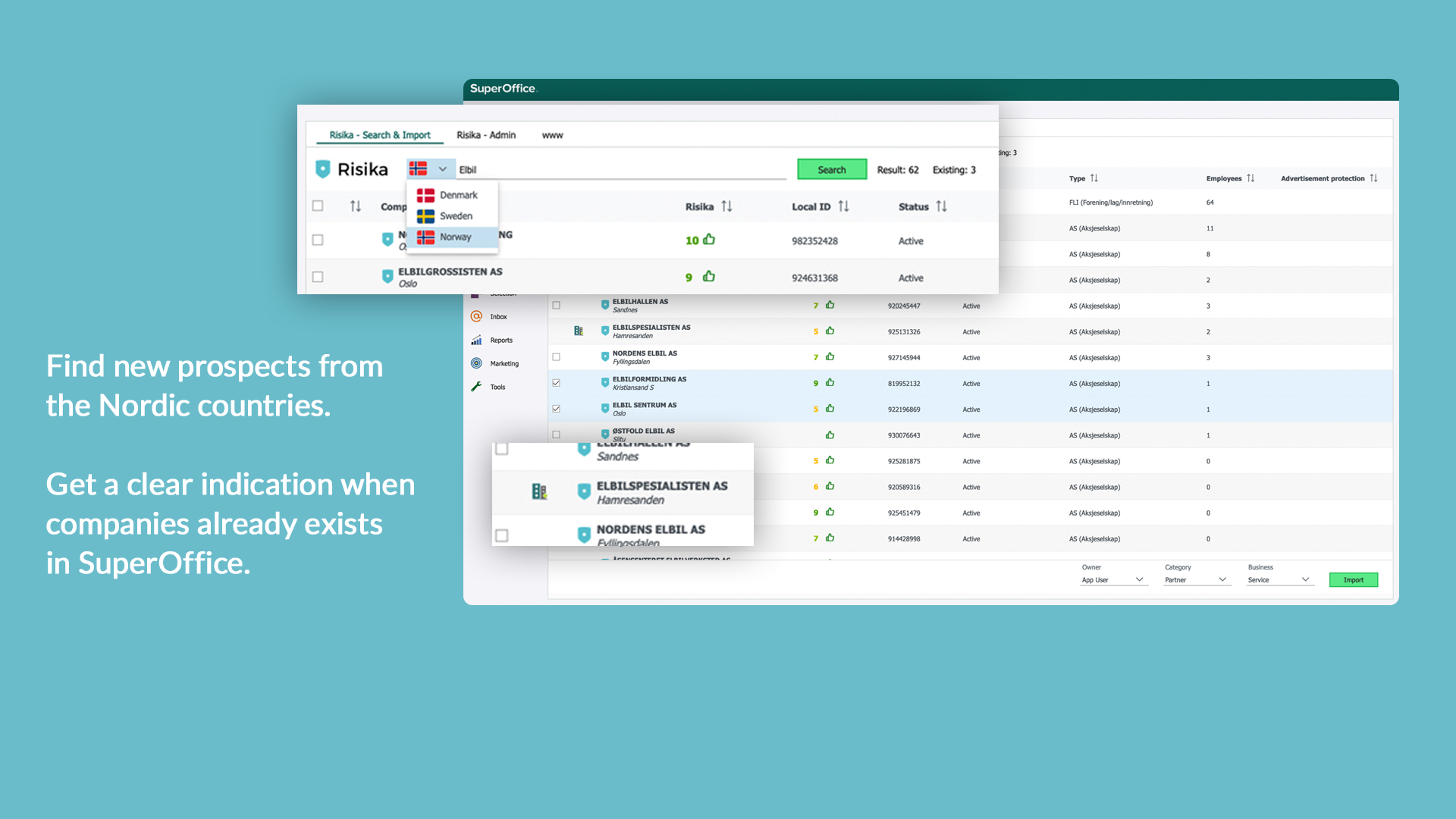This screenshot has height=819, width=1456.
Task: Choose Norway from country list
Action: coord(452,237)
